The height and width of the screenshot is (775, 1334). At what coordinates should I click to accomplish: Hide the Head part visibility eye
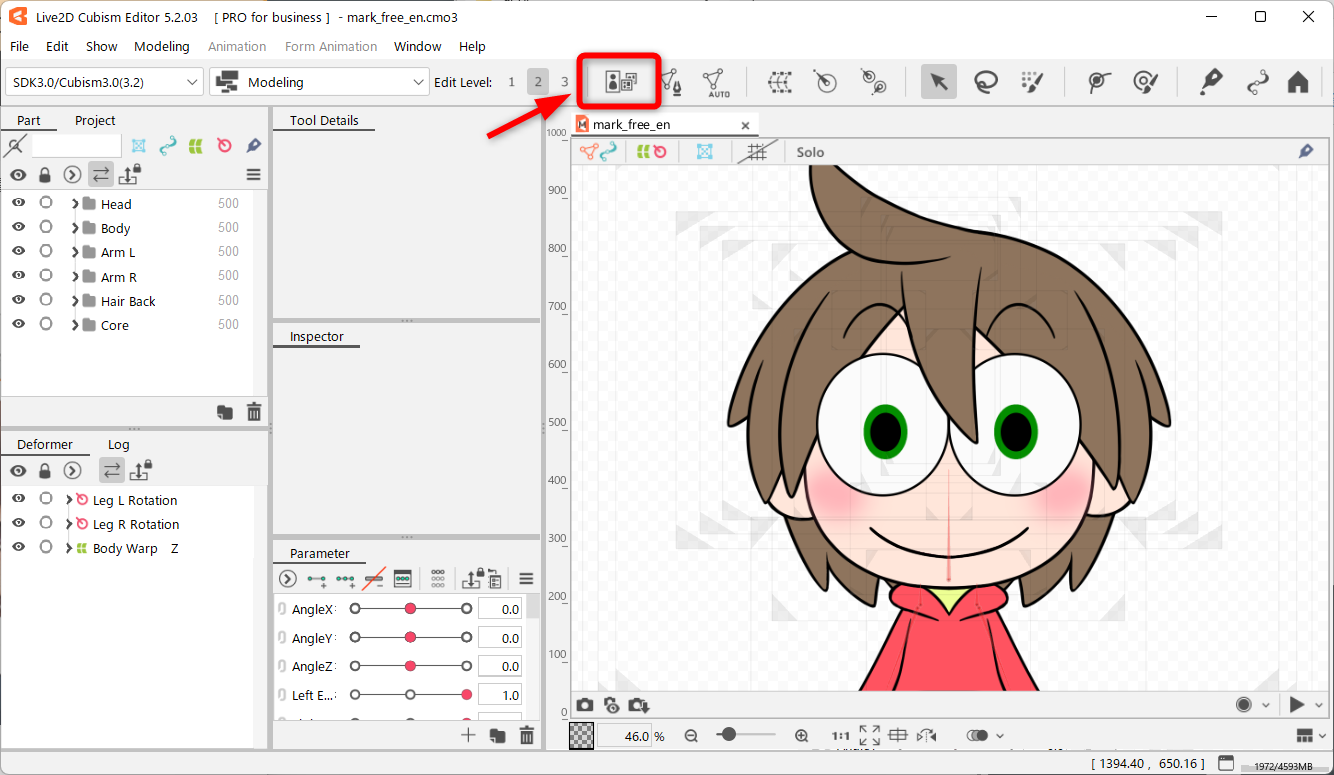18,203
